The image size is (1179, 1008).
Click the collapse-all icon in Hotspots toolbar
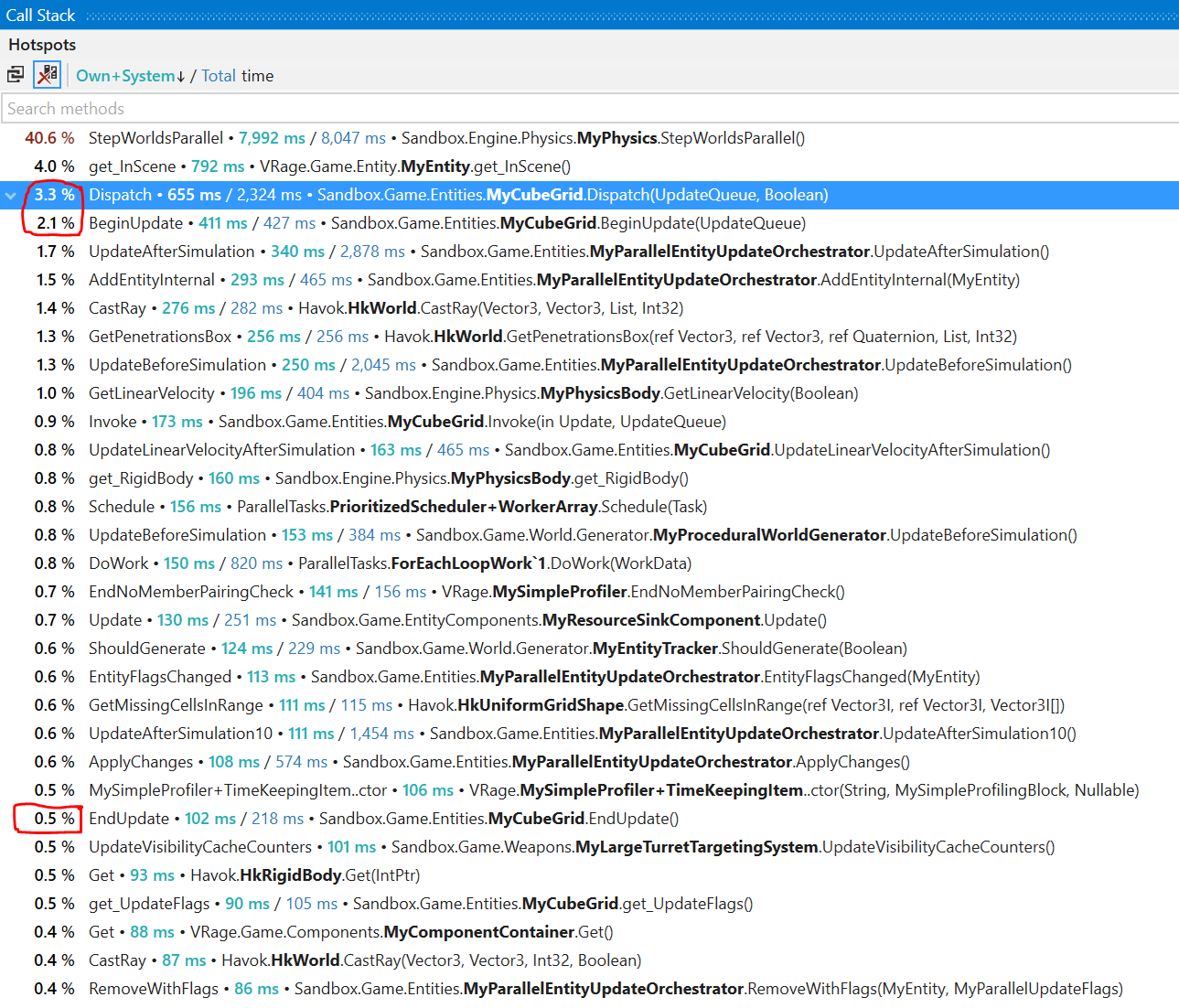(16, 75)
